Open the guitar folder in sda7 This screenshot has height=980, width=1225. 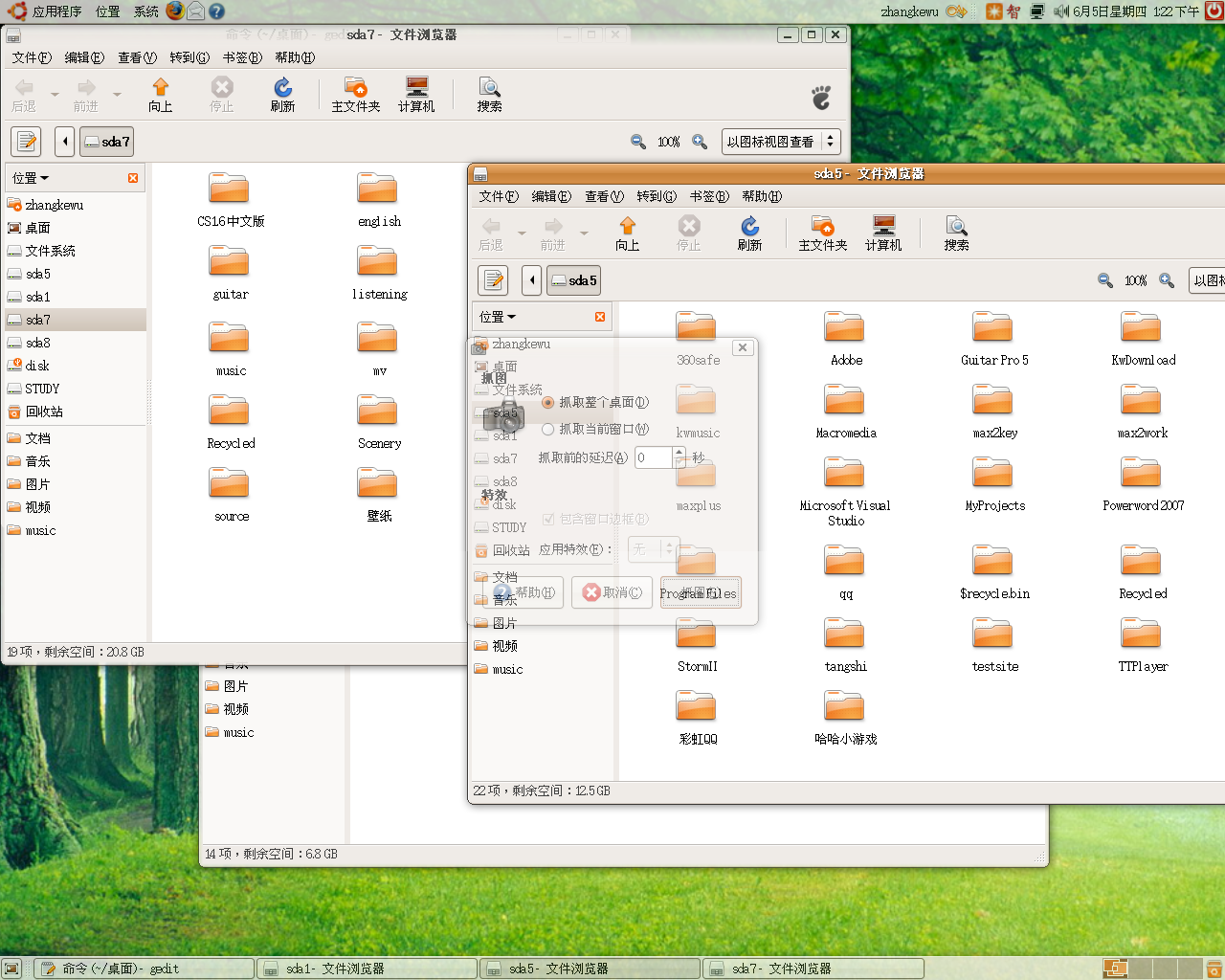click(230, 273)
